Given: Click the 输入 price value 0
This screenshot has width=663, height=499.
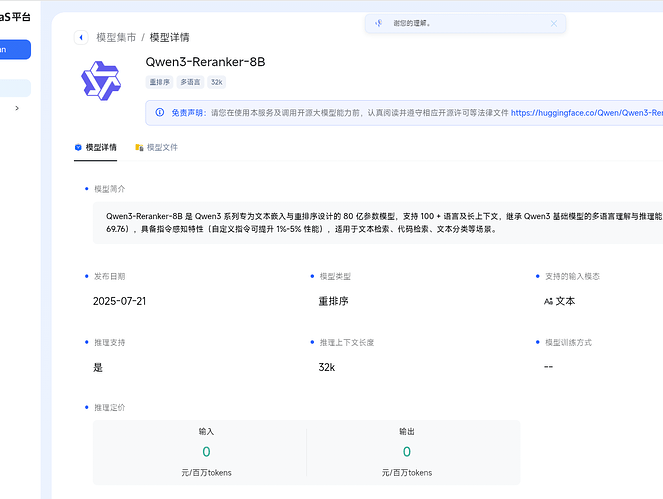Looking at the screenshot, I should click(x=206, y=452).
